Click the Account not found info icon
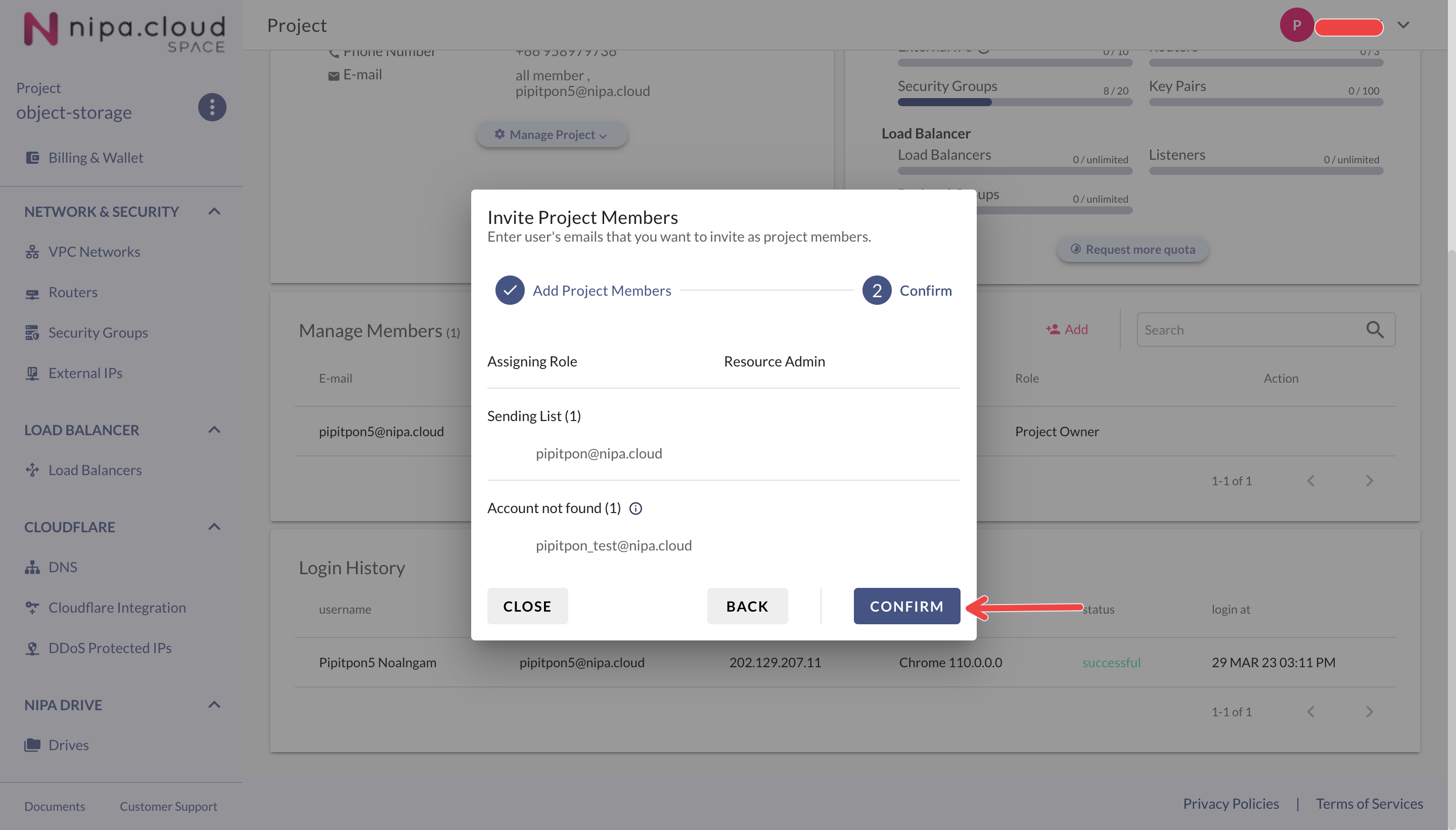Image resolution: width=1456 pixels, height=830 pixels. [x=635, y=509]
